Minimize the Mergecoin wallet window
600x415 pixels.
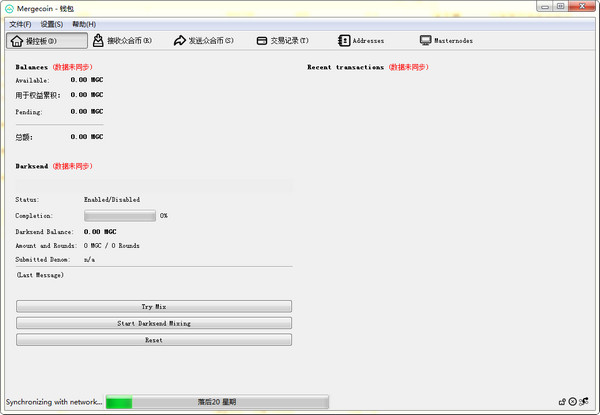tap(545, 6)
